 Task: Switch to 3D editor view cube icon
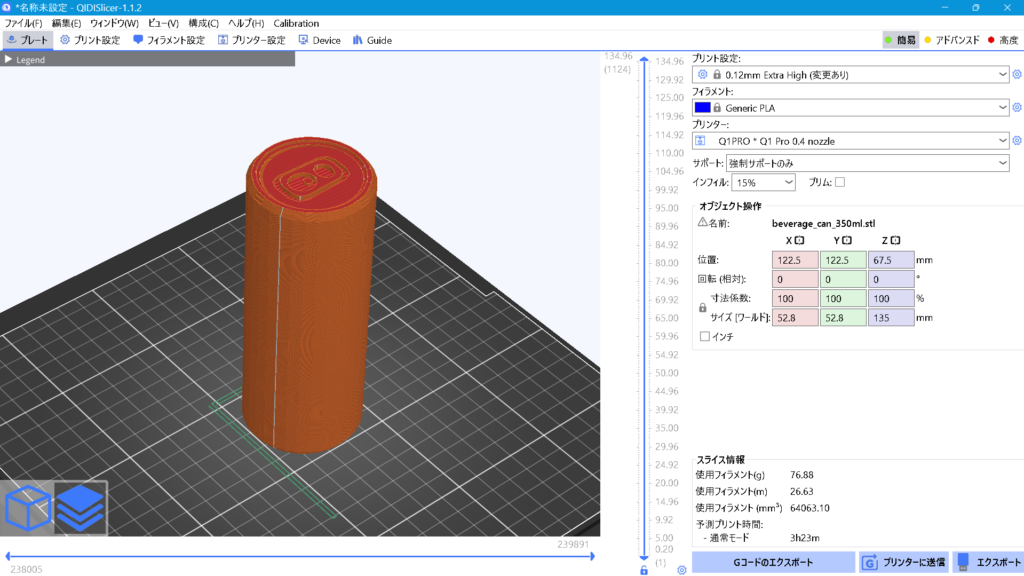click(x=28, y=508)
